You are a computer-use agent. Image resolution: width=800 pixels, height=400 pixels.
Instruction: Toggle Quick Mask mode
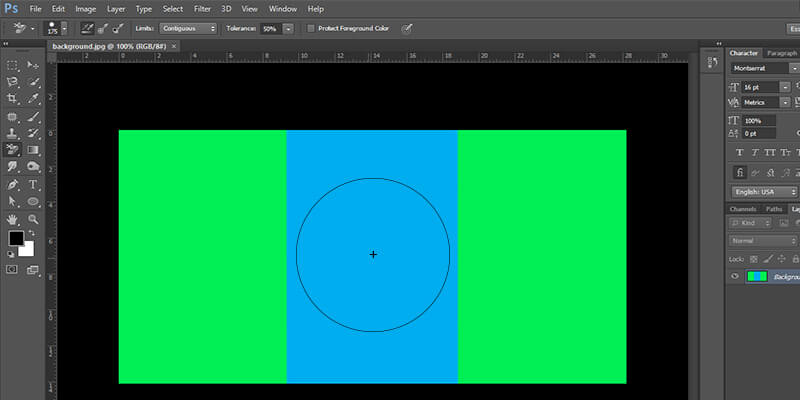(x=12, y=269)
